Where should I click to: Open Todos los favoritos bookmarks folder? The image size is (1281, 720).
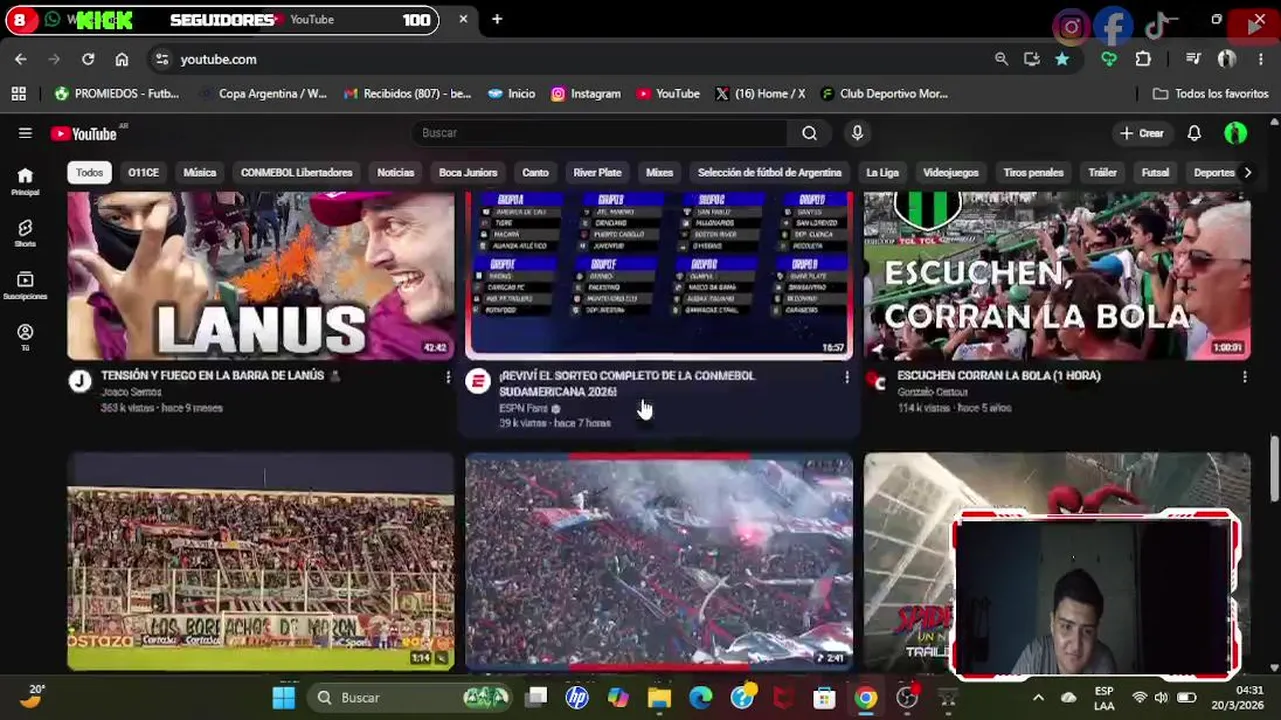pyautogui.click(x=1210, y=93)
